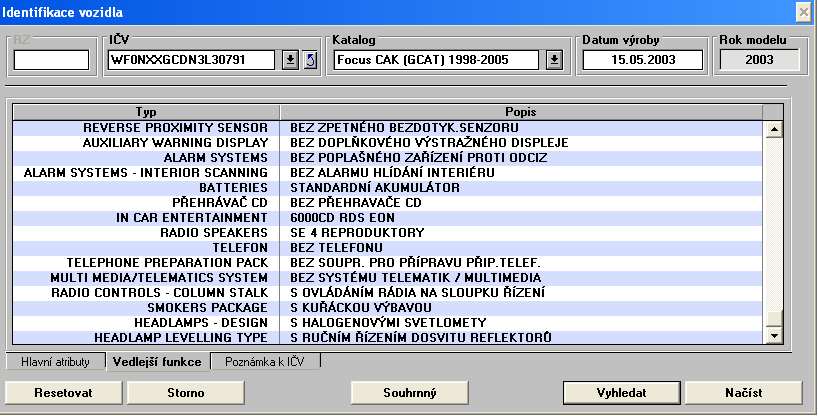The image size is (818, 416).
Task: Click the scrollbar down arrow in the table
Action: (x=773, y=337)
